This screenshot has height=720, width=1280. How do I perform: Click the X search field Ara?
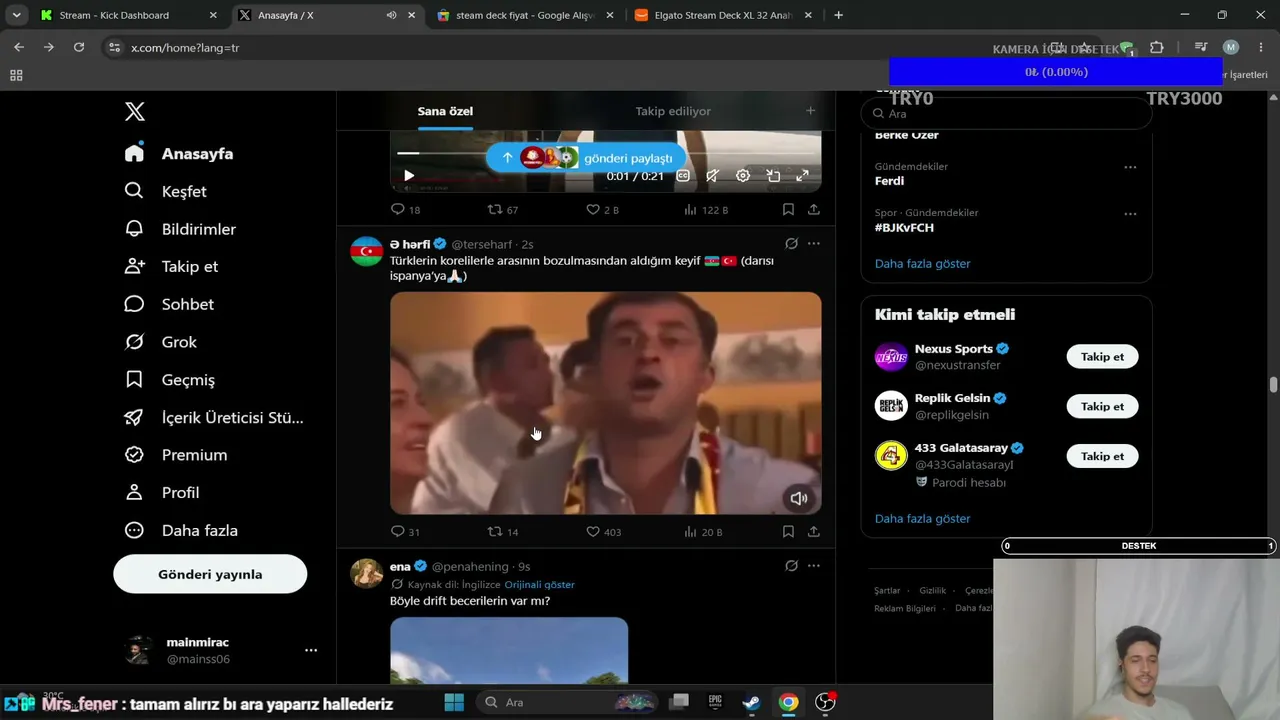1006,114
